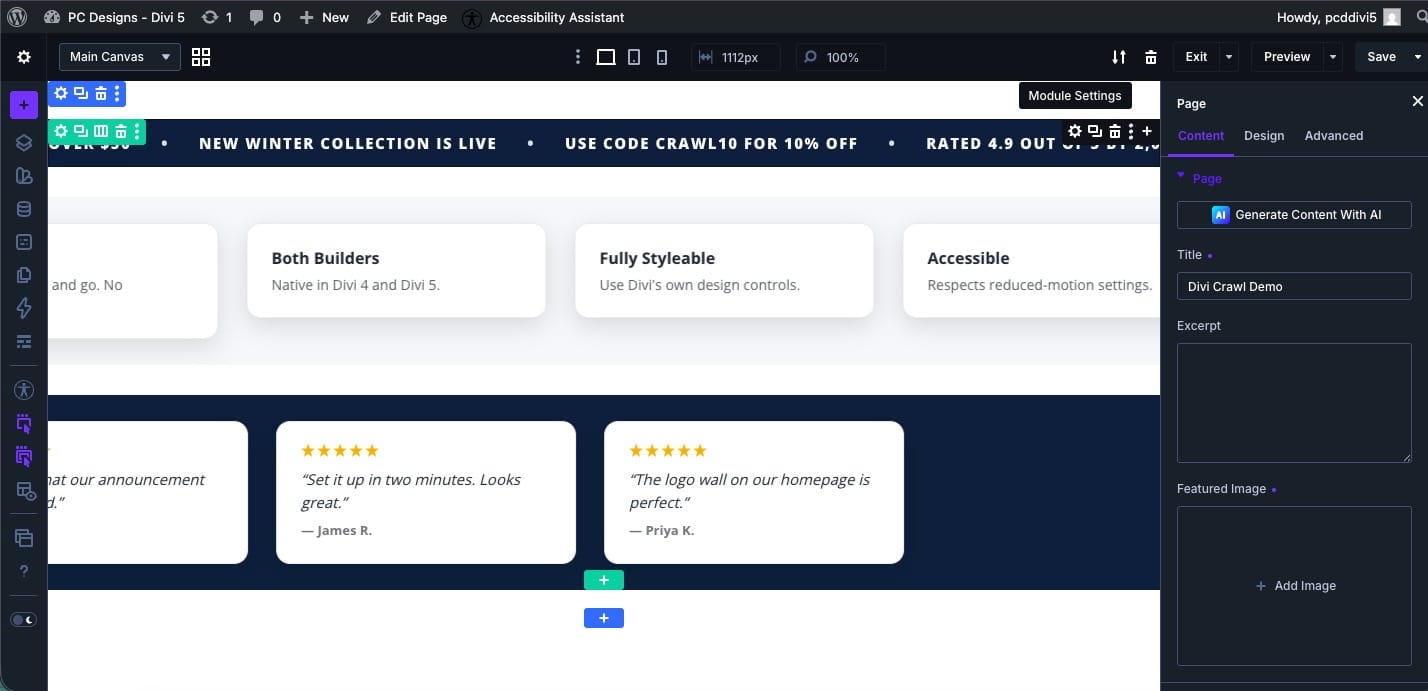Switch to Content tab
This screenshot has width=1428, height=691.
tap(1201, 136)
